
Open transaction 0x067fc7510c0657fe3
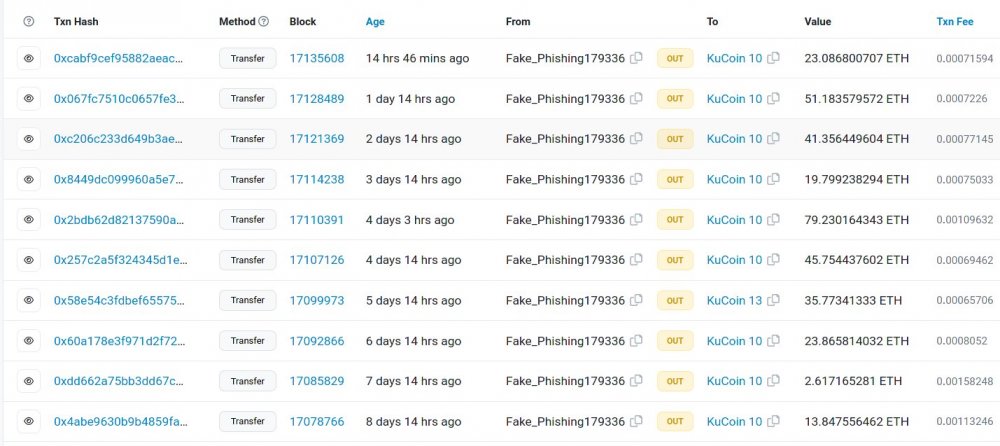(119, 98)
